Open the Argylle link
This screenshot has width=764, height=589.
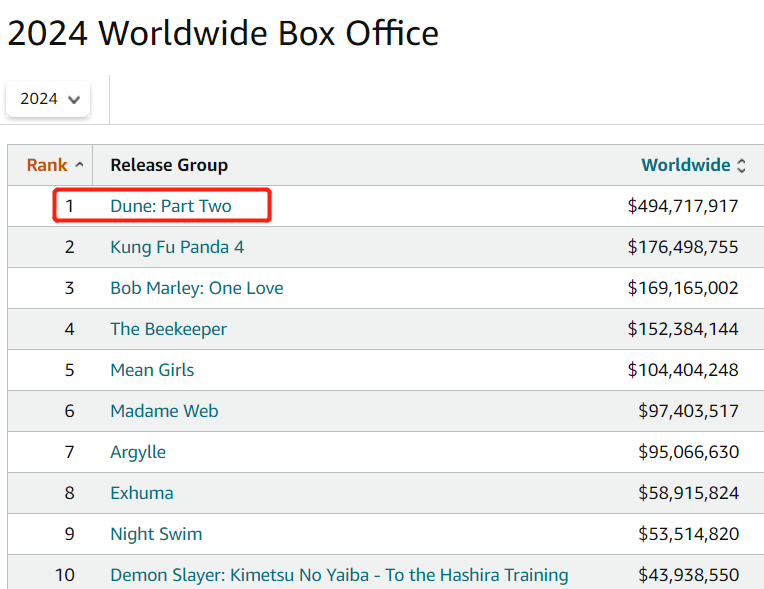tap(138, 452)
